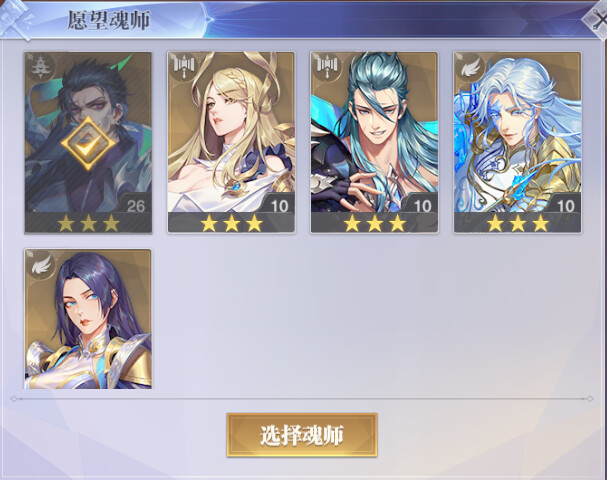Click the level 10 badge on the blonde card
Image resolution: width=607 pixels, height=480 pixels.
[x=279, y=206]
